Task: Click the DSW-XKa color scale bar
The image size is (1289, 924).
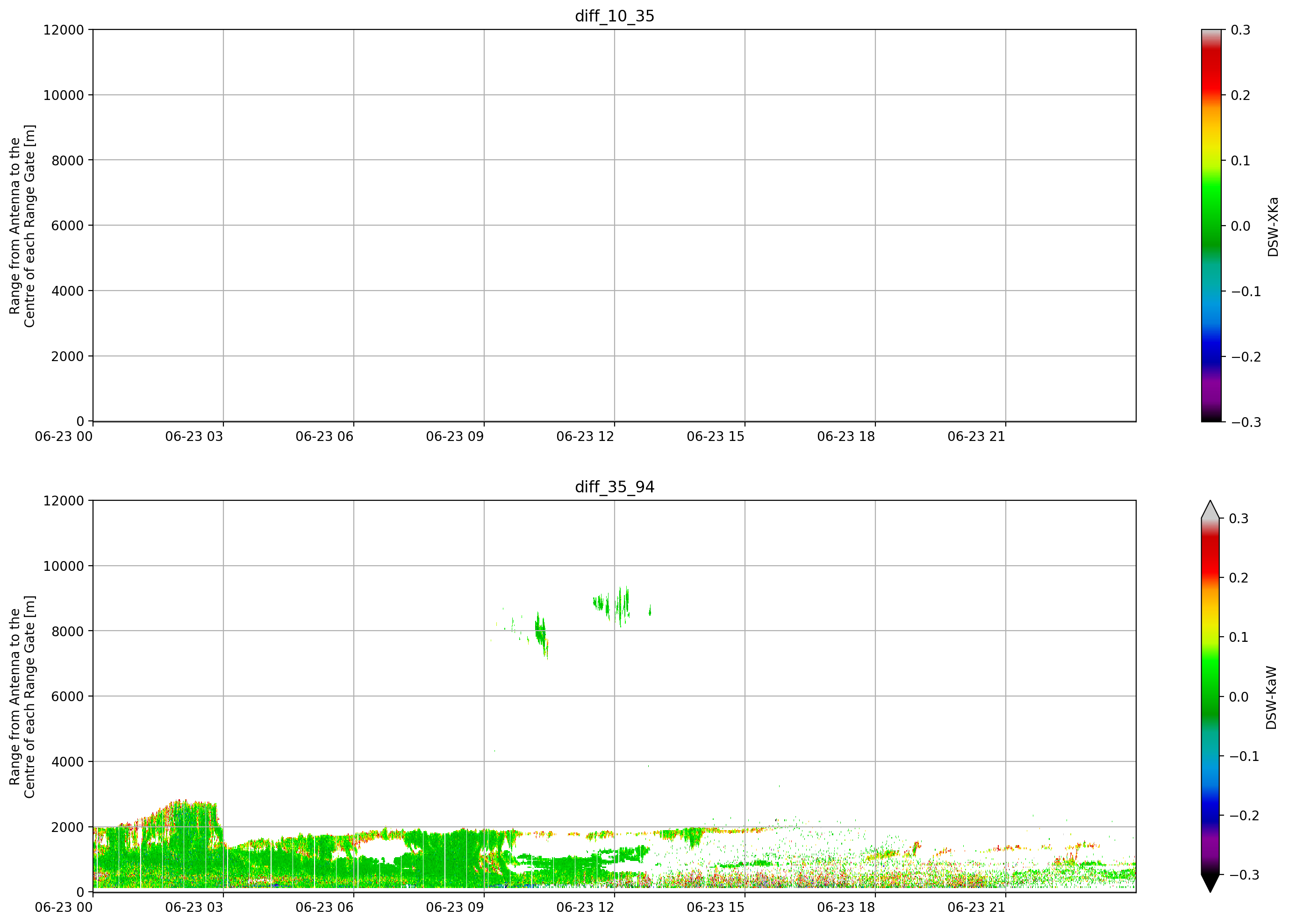Action: [x=1211, y=226]
